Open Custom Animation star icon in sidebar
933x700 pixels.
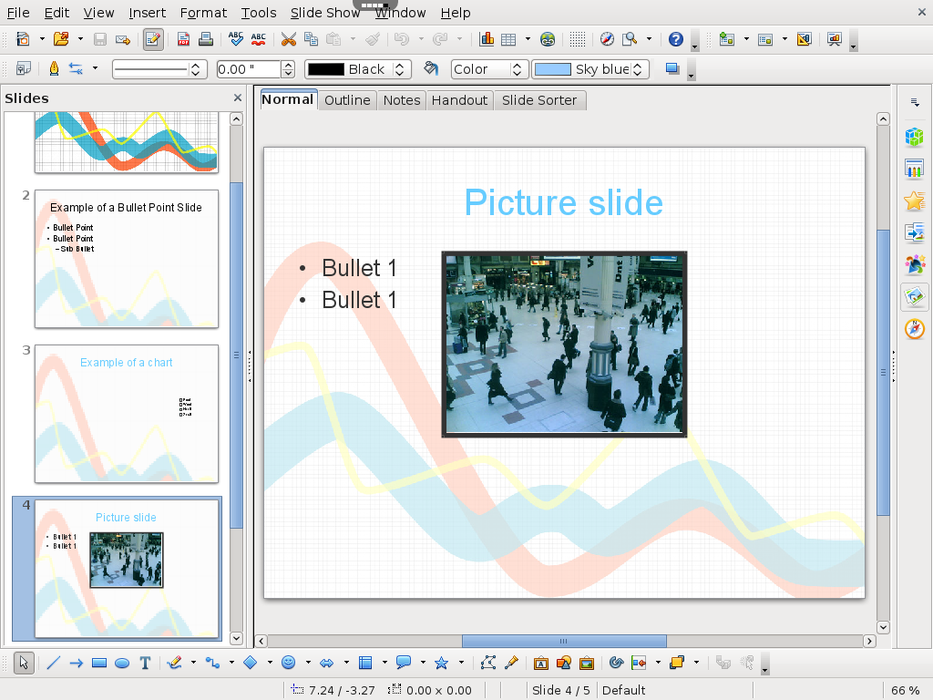[x=914, y=201]
